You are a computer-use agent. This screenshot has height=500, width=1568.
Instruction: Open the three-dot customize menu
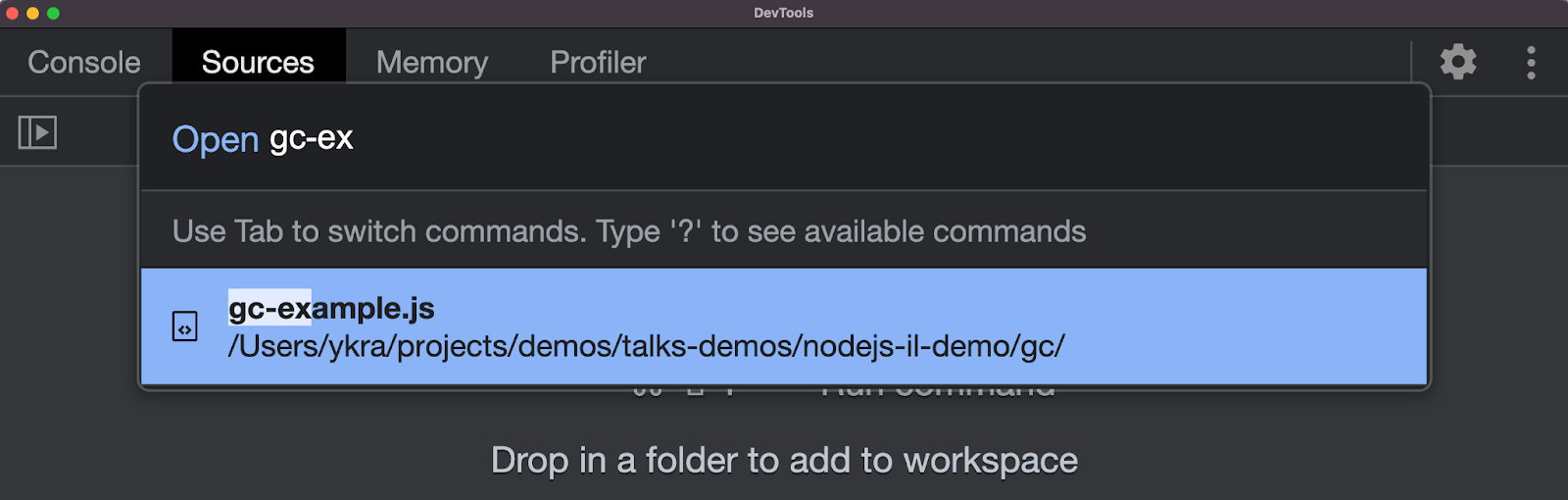click(1531, 63)
